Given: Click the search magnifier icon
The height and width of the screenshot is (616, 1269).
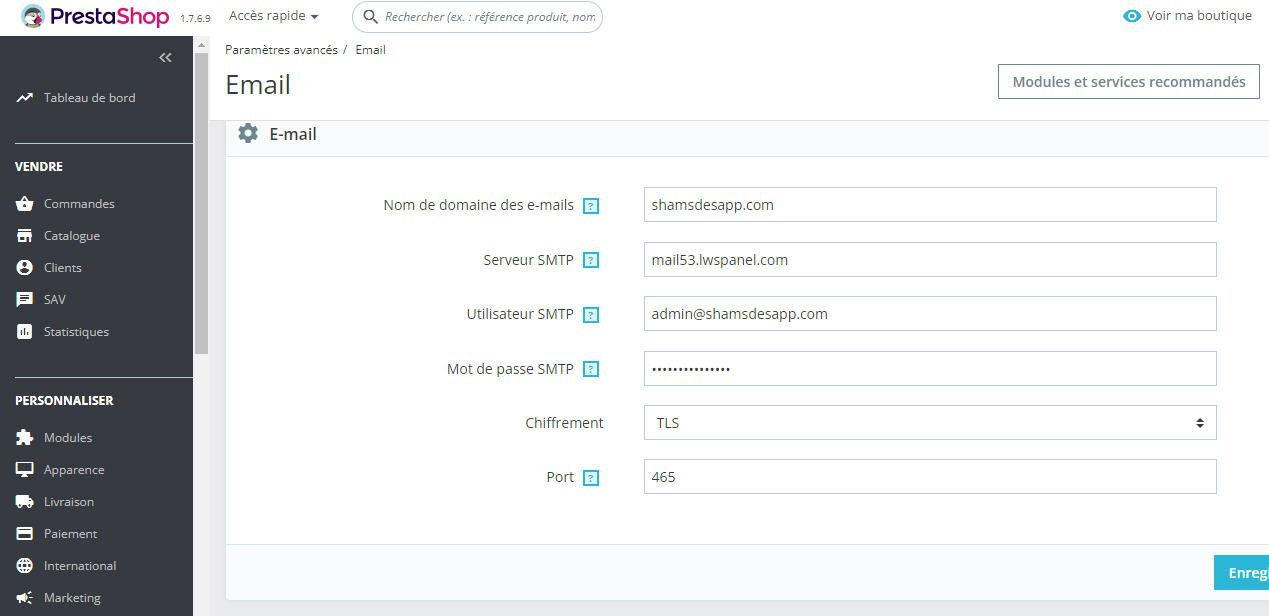Looking at the screenshot, I should 370,17.
